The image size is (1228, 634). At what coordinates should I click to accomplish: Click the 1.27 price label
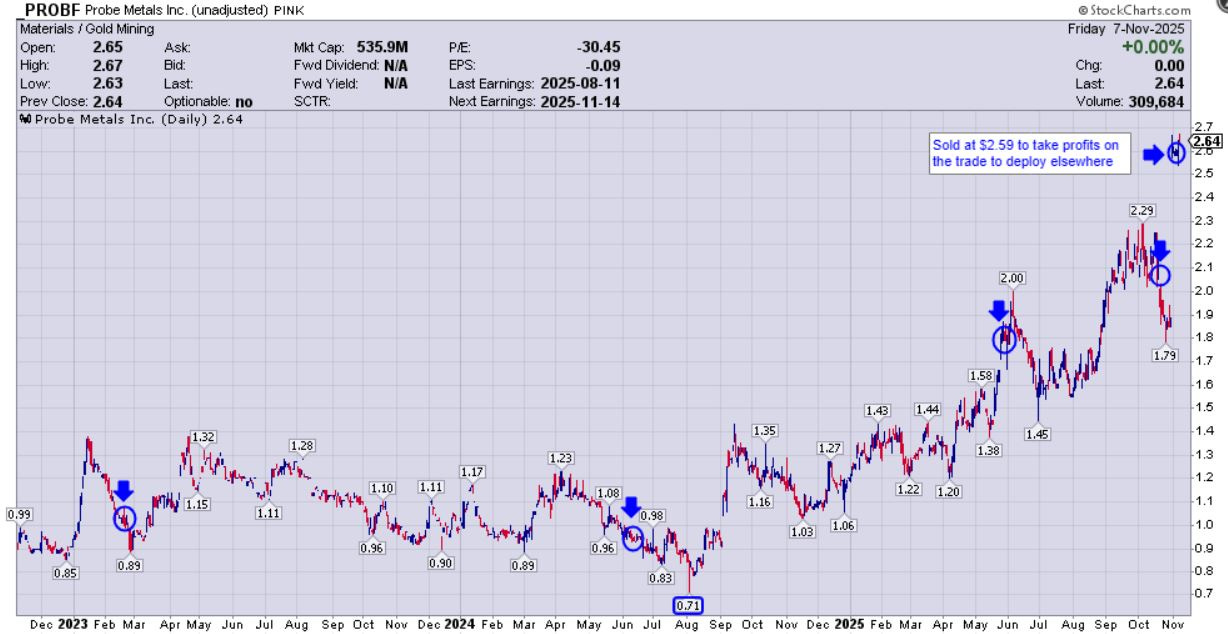[x=829, y=448]
